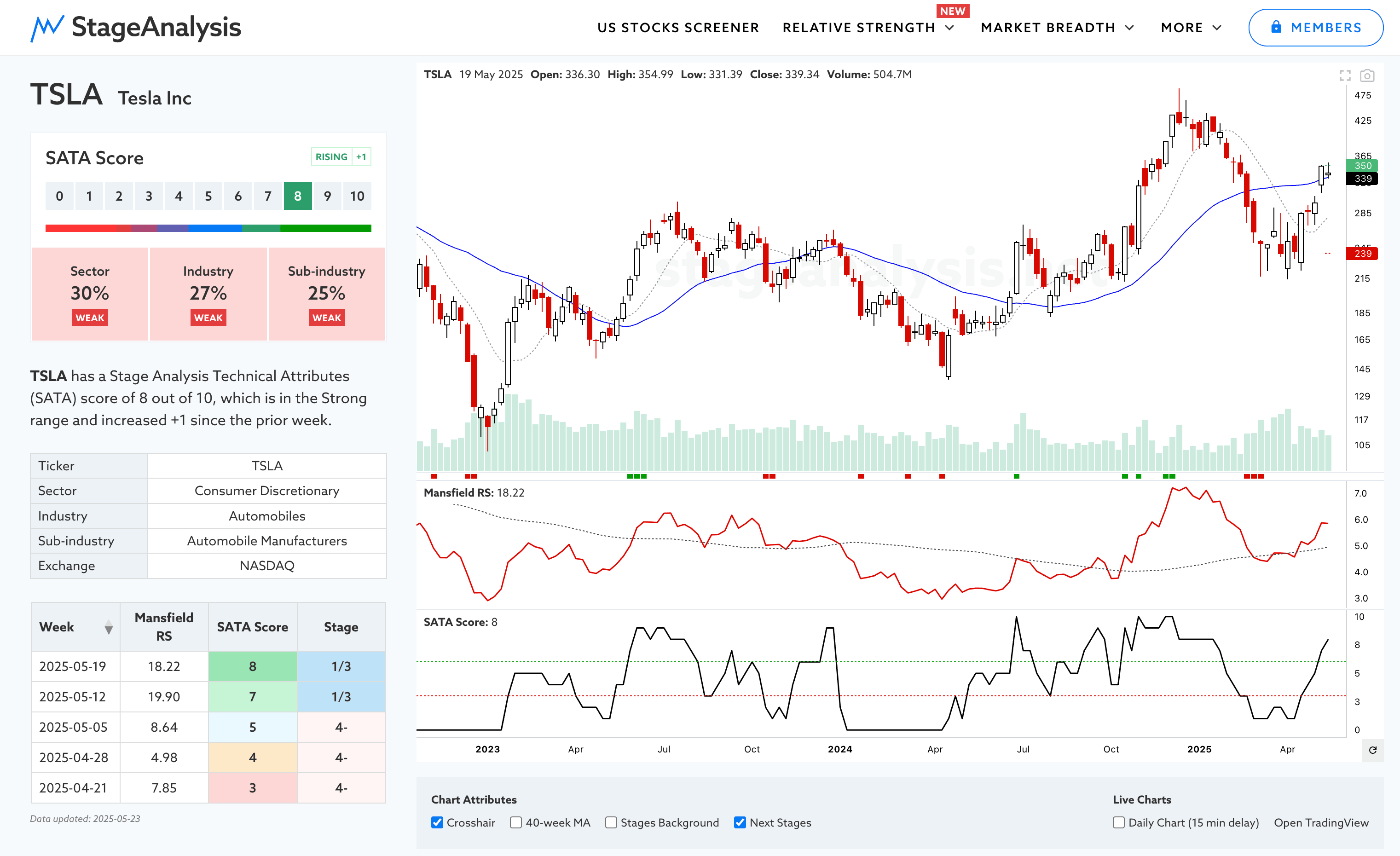Click NASDAQ exchange value

click(x=267, y=566)
